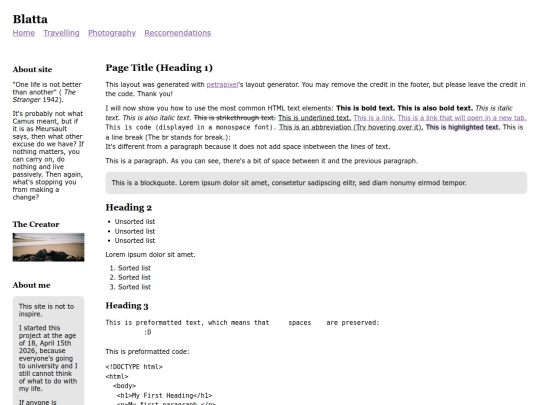Open the link that opens in a new tab
Viewport: 540px width, 405px height.
pos(462,118)
